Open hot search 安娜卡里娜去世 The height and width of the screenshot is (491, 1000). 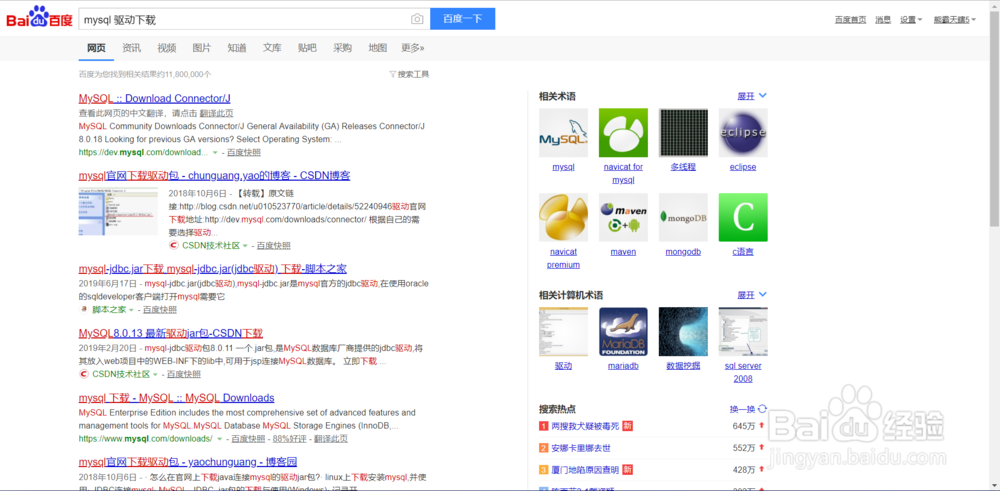tap(581, 448)
